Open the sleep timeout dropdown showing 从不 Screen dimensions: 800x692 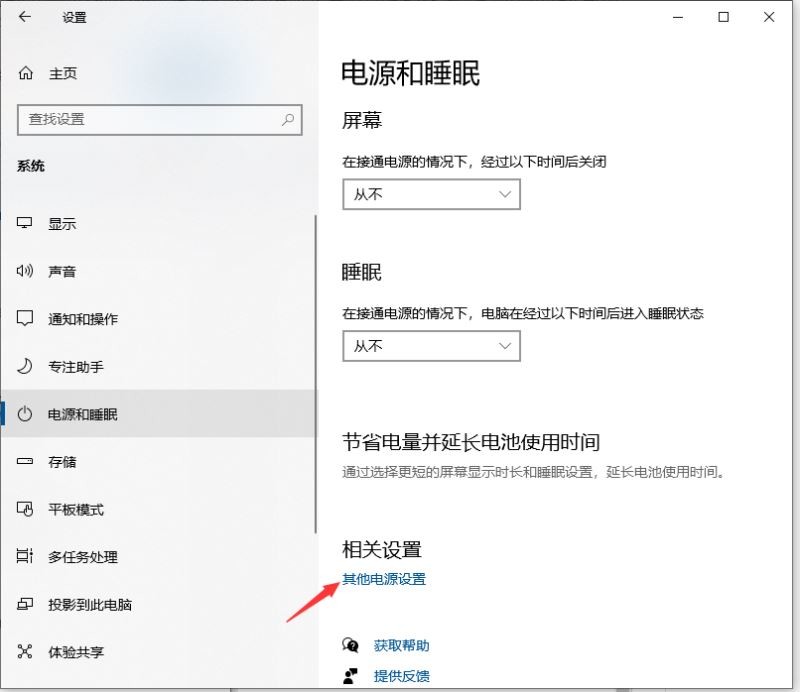[x=431, y=346]
